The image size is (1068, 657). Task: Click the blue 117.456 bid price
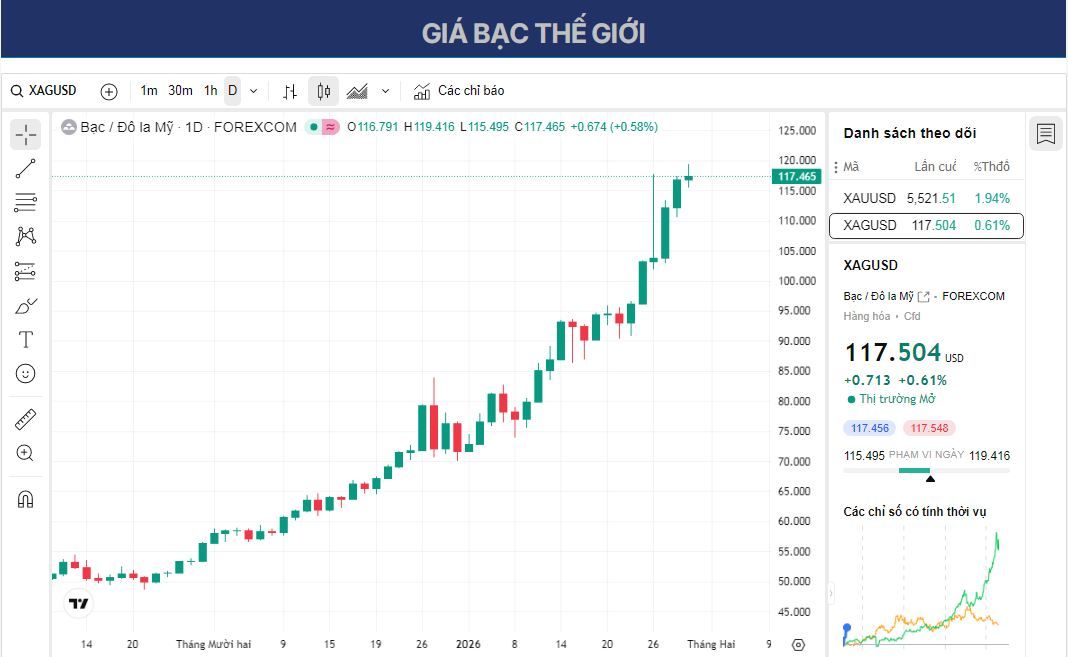tap(870, 428)
